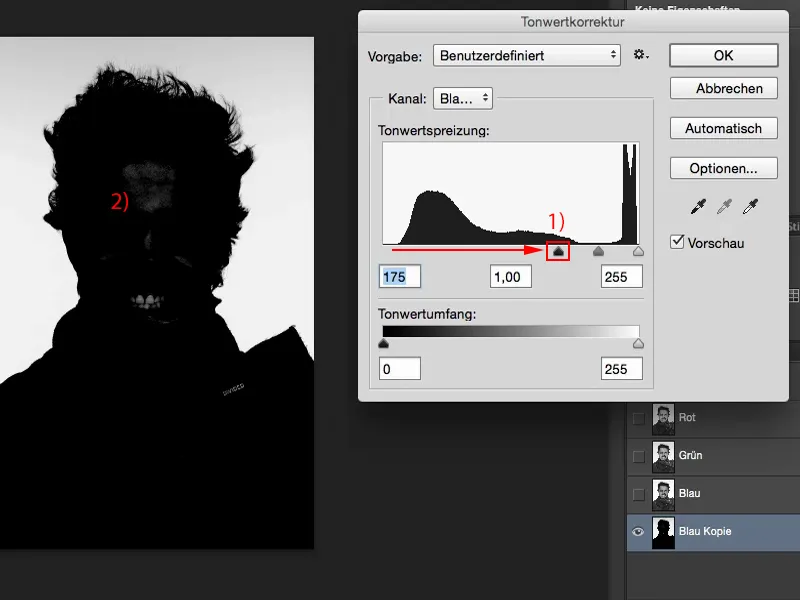Open the Vorgabe preset dropdown
Image resolution: width=800 pixels, height=600 pixels.
[x=527, y=55]
